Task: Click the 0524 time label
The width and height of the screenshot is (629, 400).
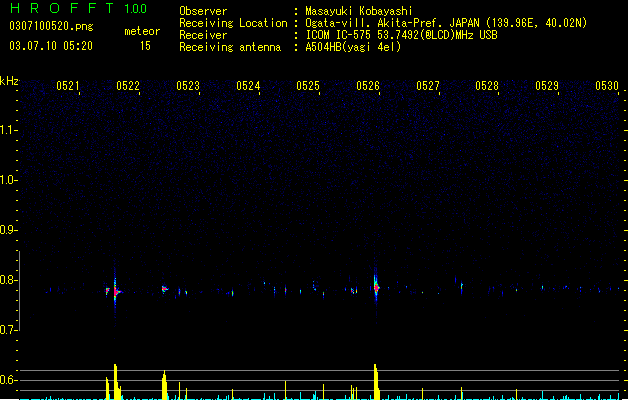Action: pos(248,85)
